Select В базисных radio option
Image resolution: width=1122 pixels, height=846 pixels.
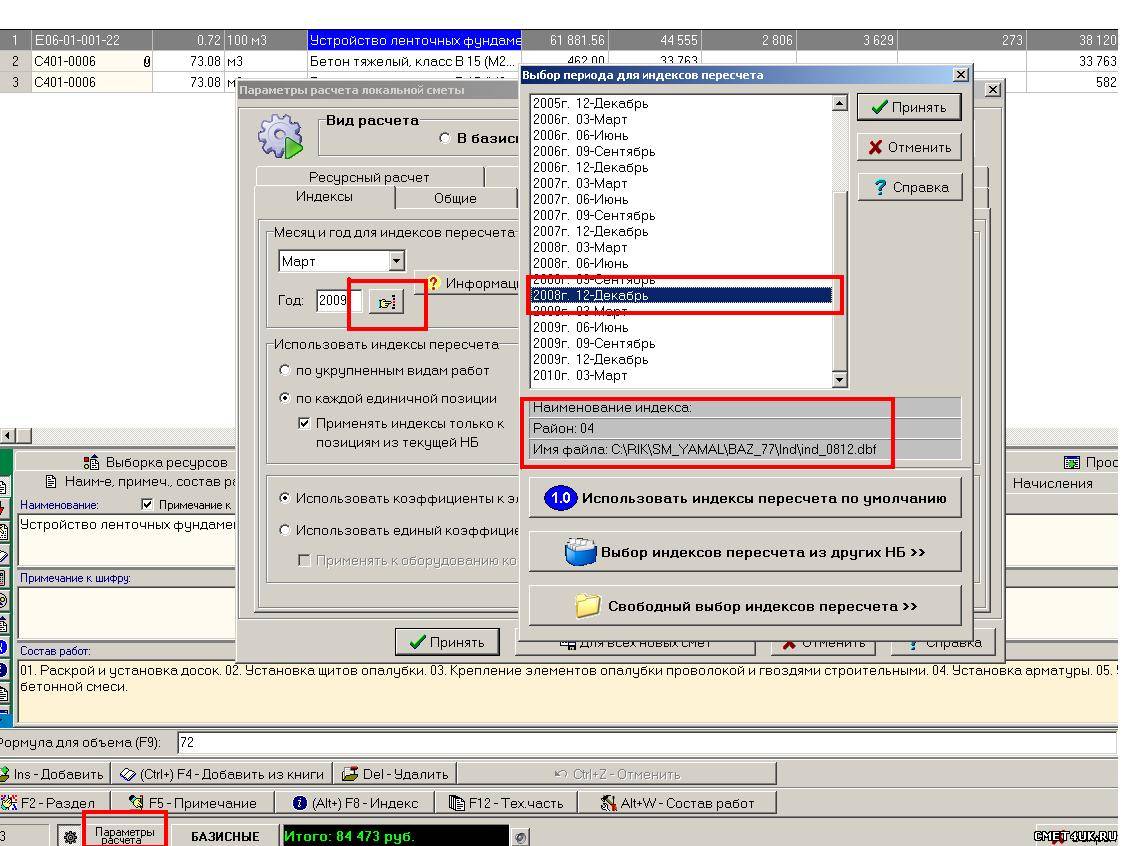click(x=444, y=137)
